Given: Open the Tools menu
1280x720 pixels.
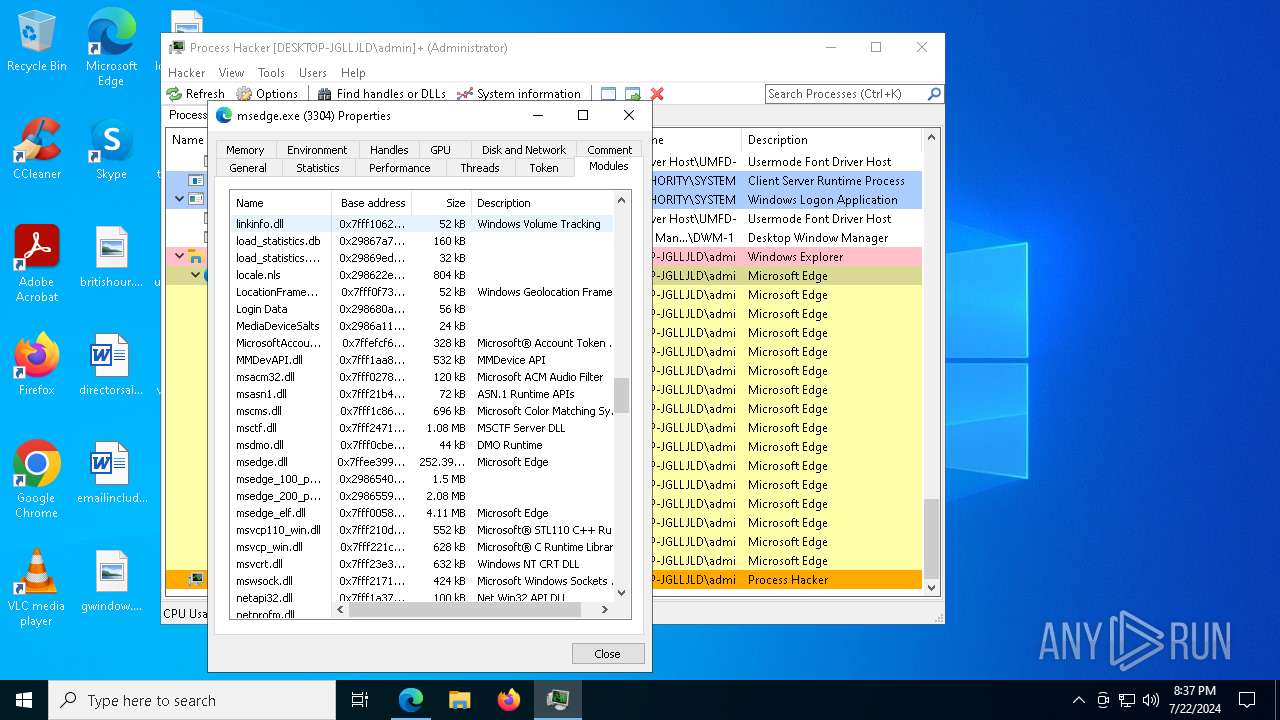Looking at the screenshot, I should 271,73.
